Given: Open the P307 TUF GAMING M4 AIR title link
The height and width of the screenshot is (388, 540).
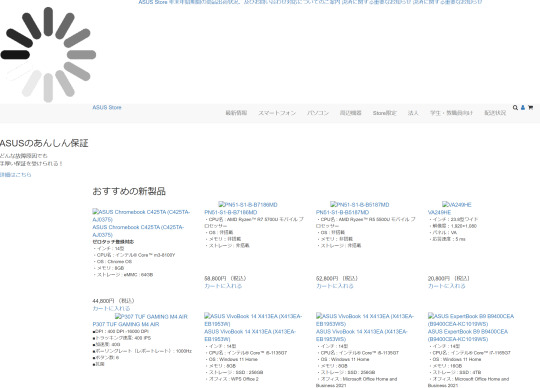Looking at the screenshot, I should pyautogui.click(x=126, y=324).
